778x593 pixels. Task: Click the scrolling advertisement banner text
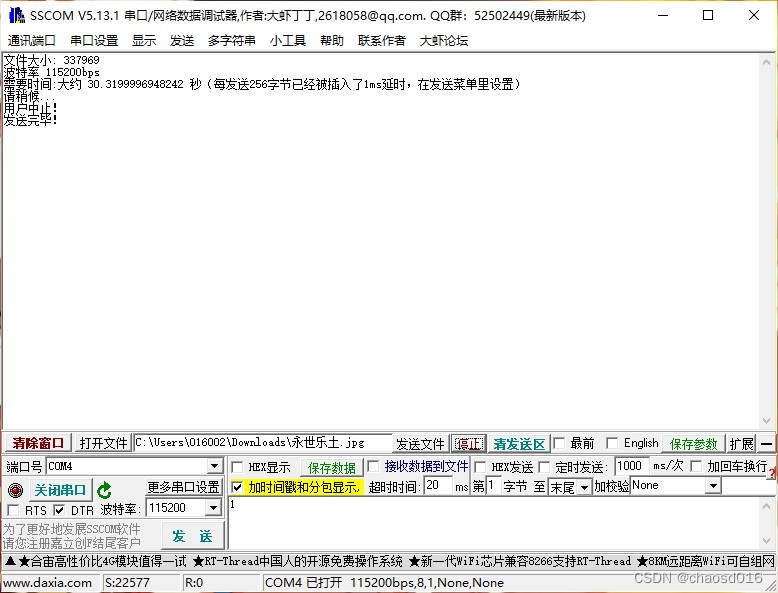tap(389, 562)
